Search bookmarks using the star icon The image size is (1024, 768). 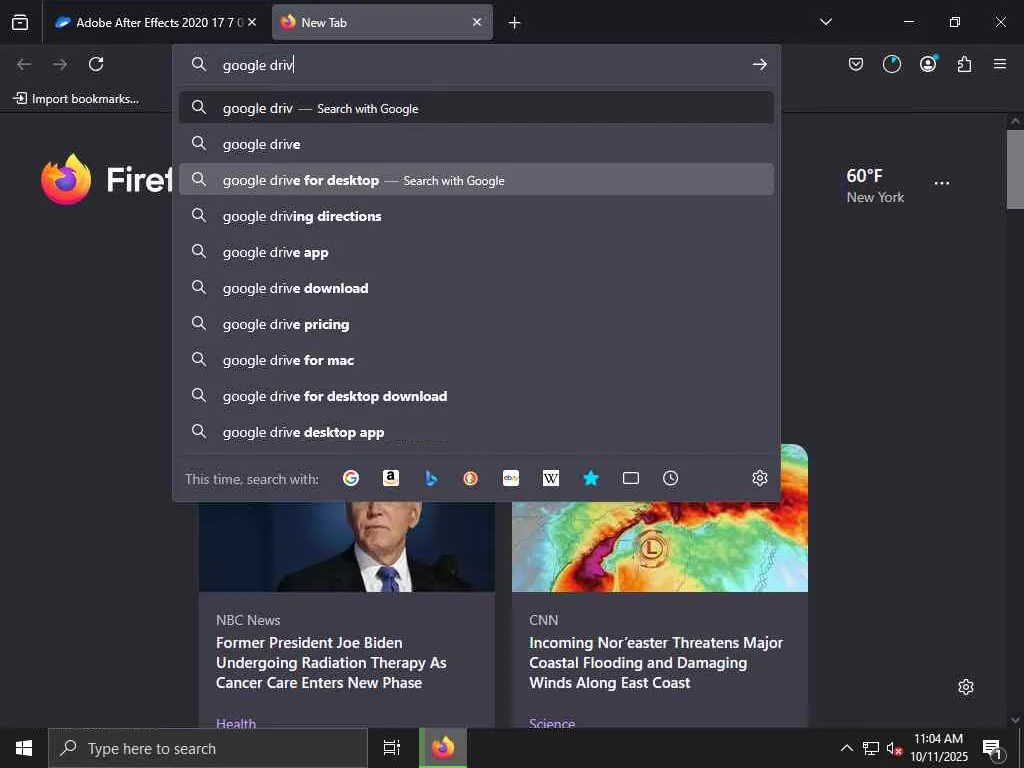coord(590,478)
